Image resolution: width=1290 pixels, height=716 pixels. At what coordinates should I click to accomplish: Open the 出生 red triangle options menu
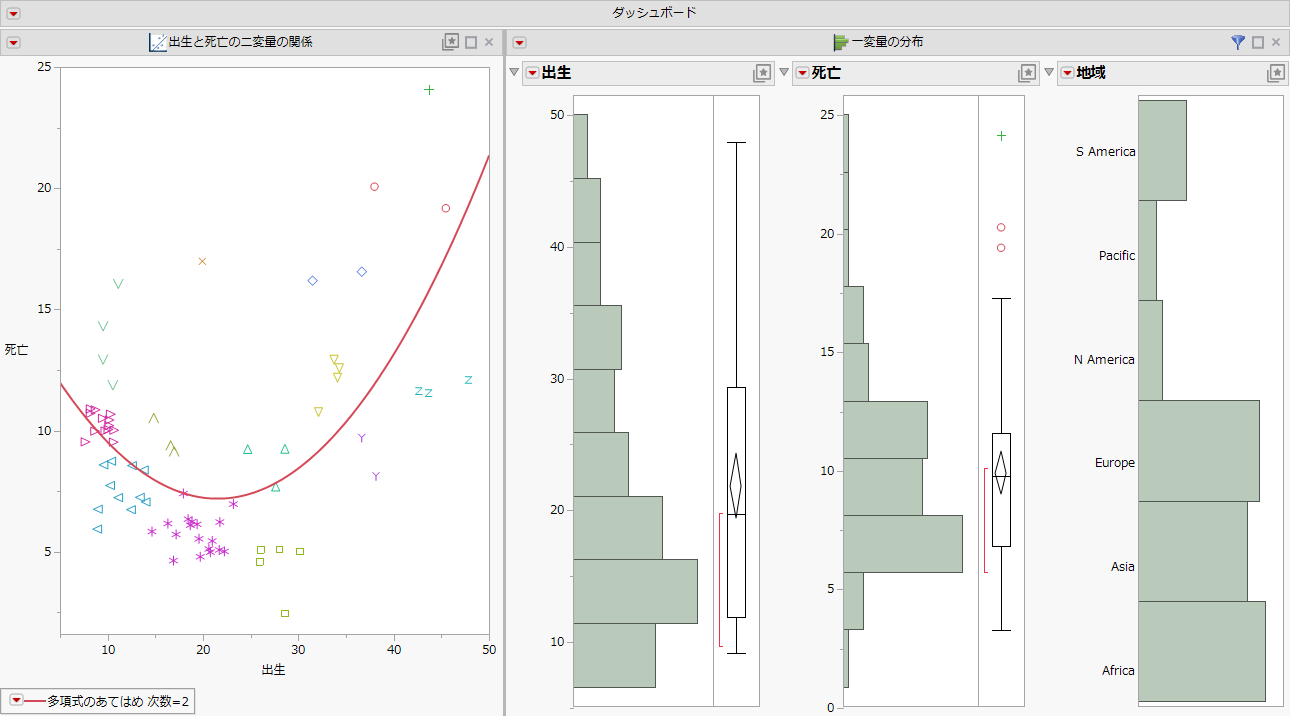click(533, 73)
